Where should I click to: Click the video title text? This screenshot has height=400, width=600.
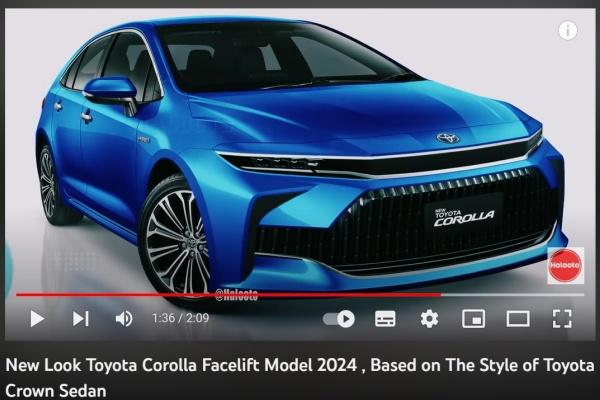click(x=300, y=378)
